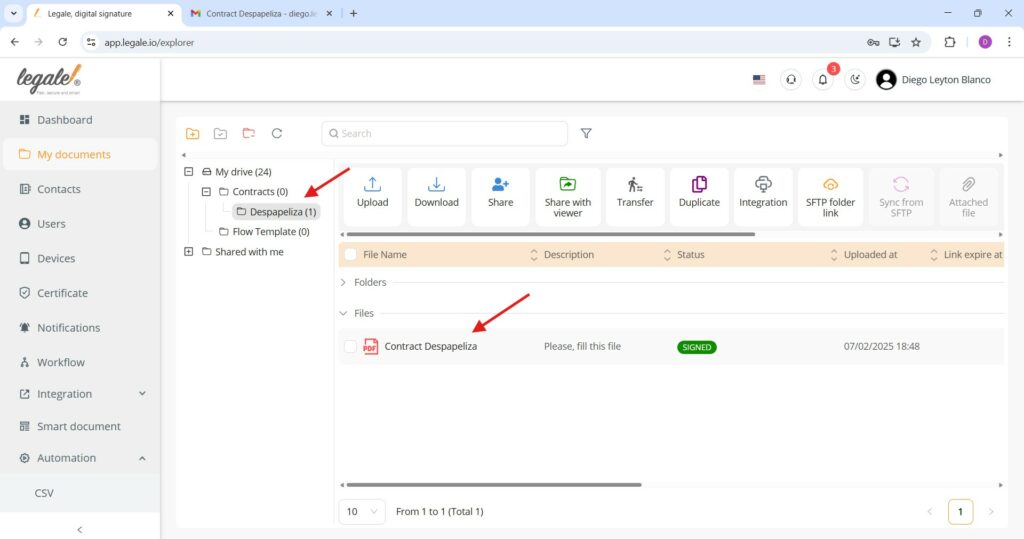Open My documents in the sidebar

[81, 154]
